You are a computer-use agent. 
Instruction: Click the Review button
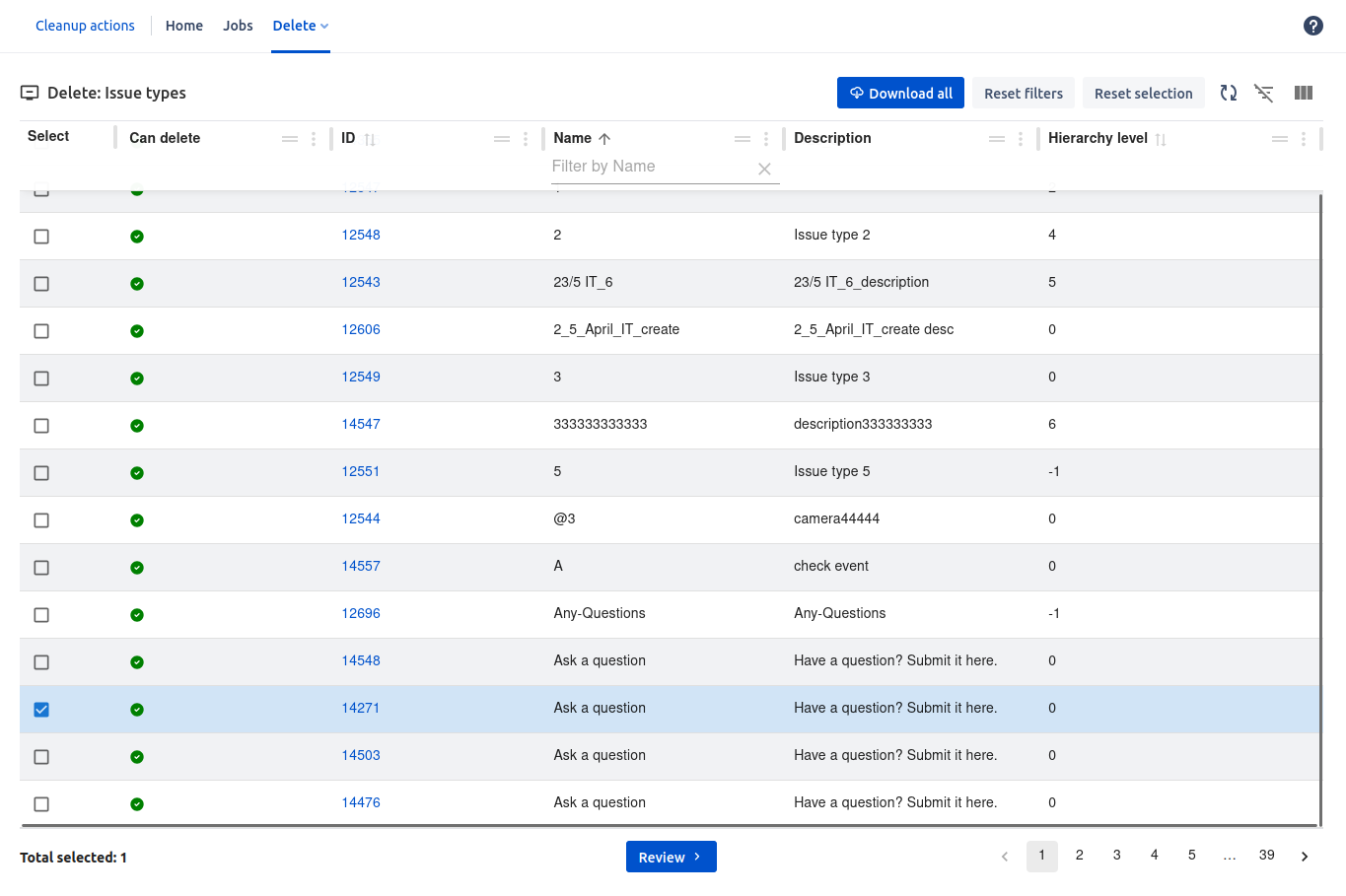click(x=671, y=857)
